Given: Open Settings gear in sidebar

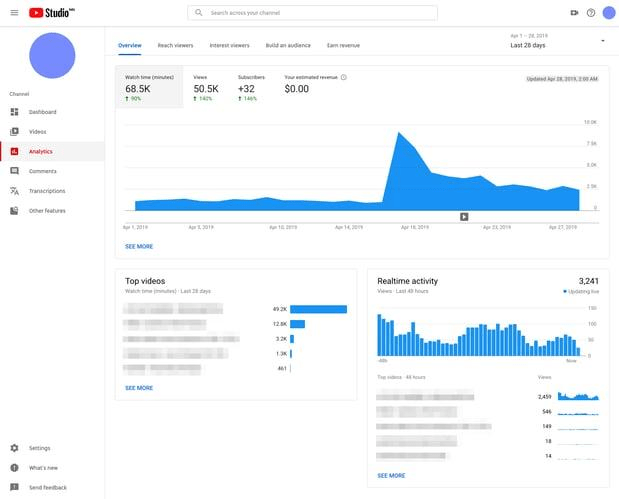Looking at the screenshot, I should coord(39,448).
